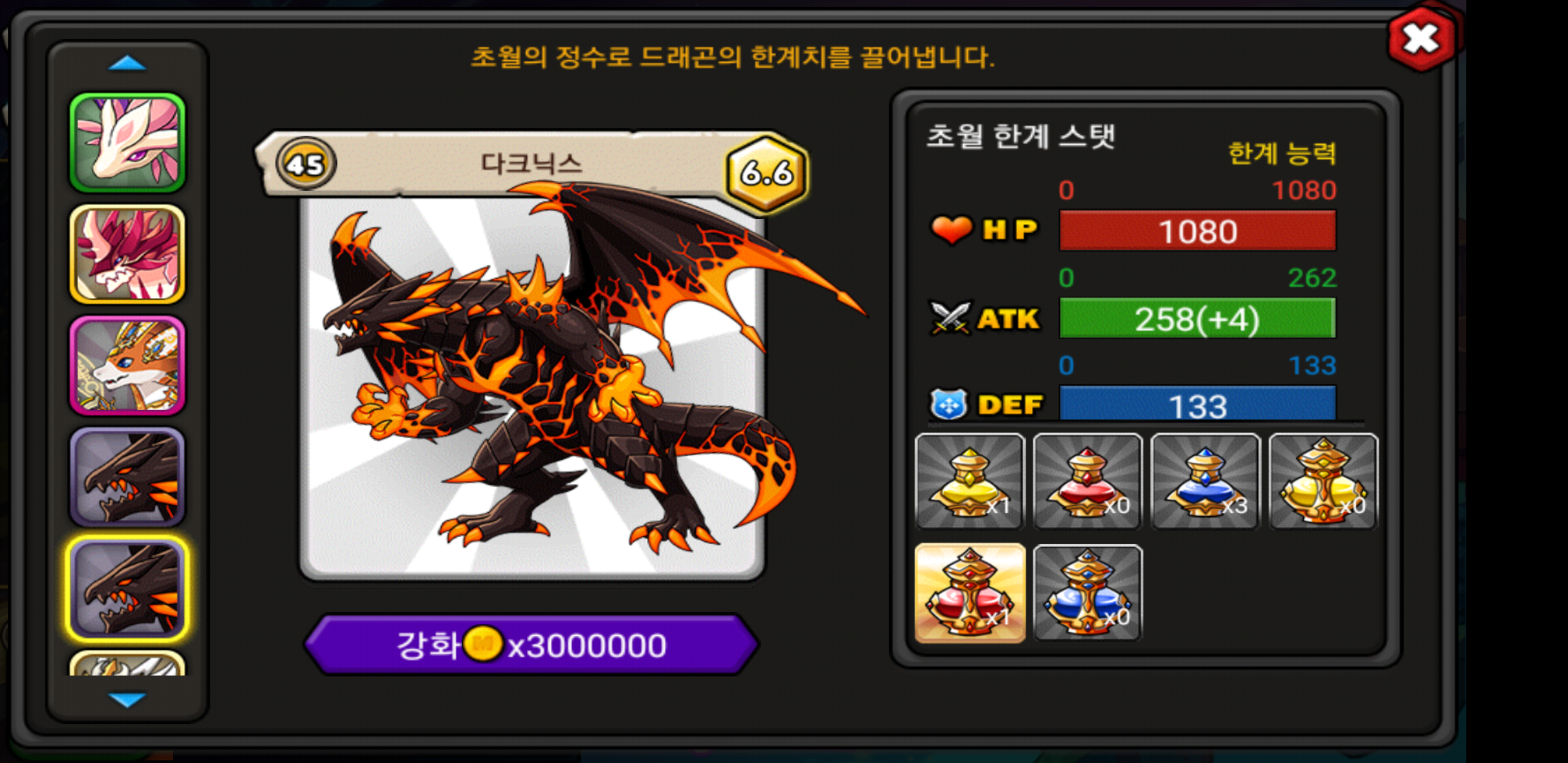The image size is (1568, 763).
Task: Select the small blue essence potion x3
Action: 1205,481
